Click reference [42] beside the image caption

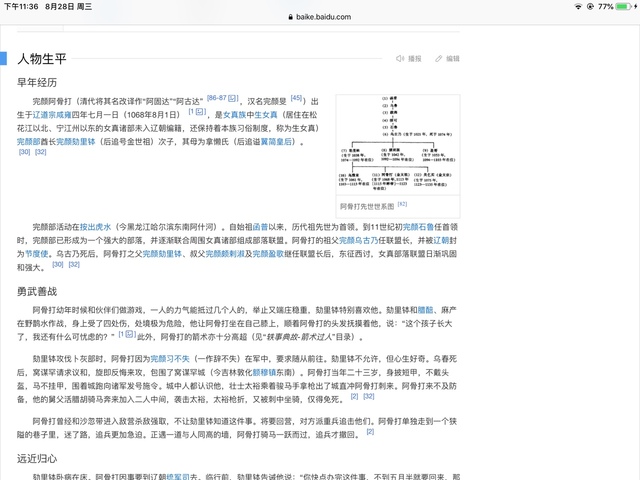coord(402,204)
